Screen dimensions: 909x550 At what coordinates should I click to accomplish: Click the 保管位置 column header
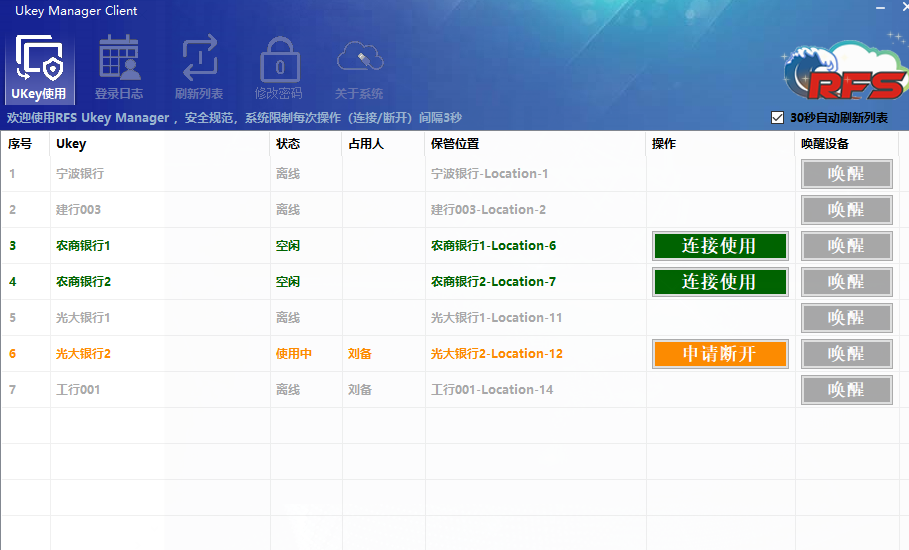535,144
